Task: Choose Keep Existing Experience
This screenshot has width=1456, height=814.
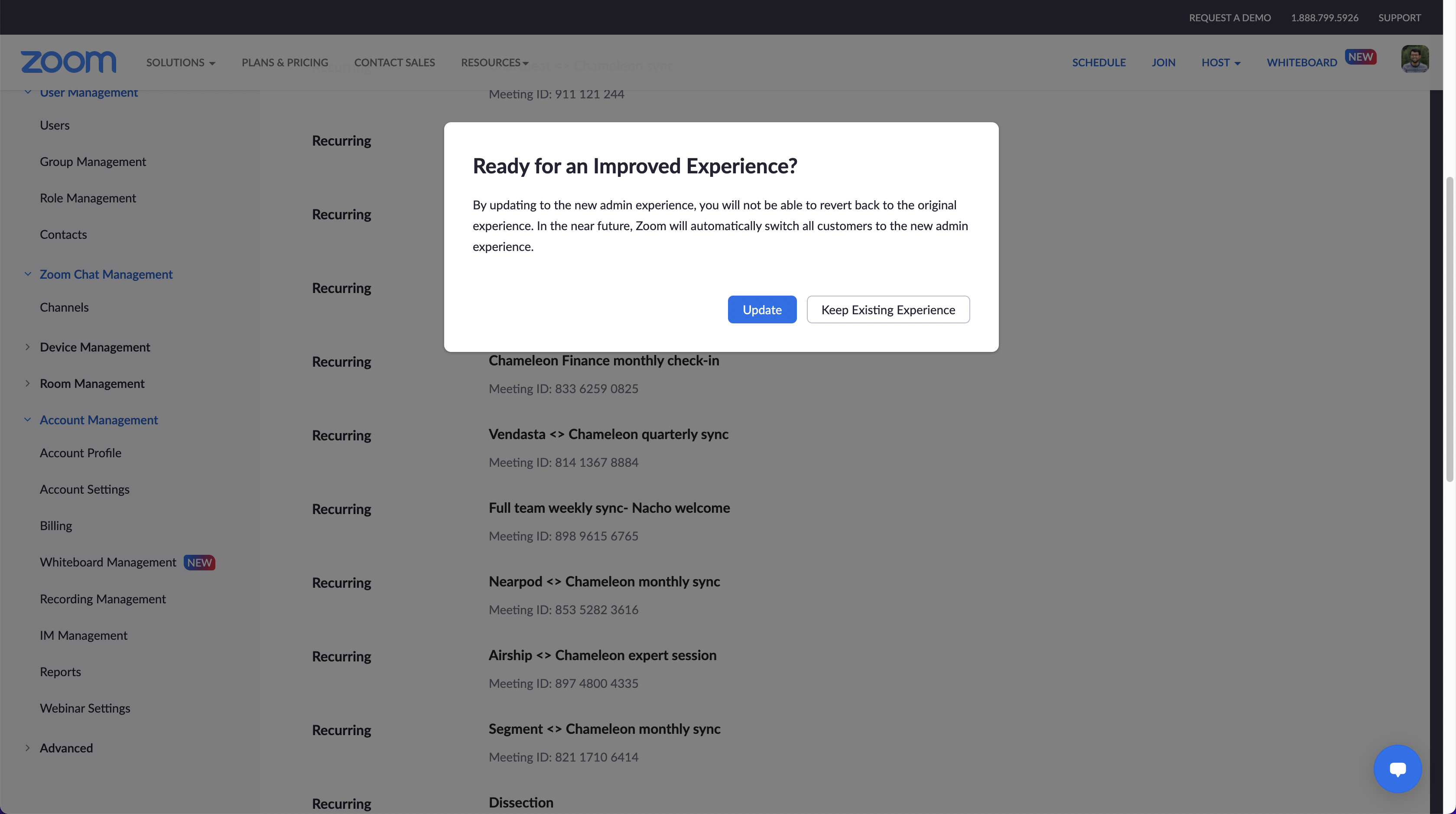Action: coord(888,310)
